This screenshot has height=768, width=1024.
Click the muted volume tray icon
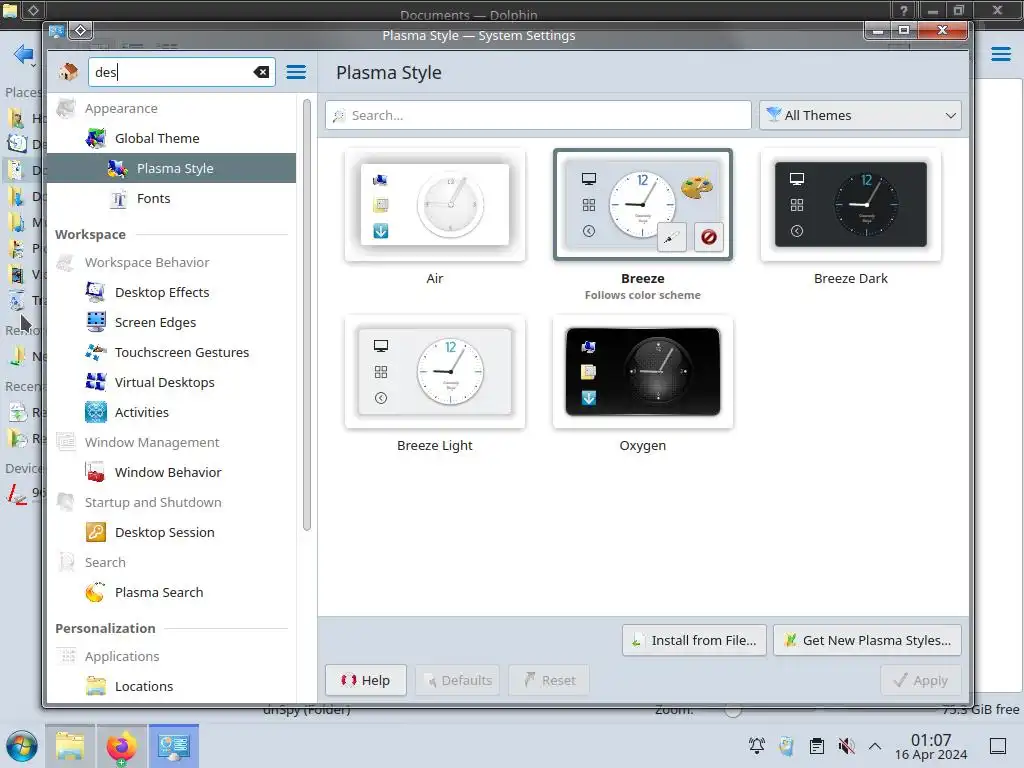[x=846, y=746]
